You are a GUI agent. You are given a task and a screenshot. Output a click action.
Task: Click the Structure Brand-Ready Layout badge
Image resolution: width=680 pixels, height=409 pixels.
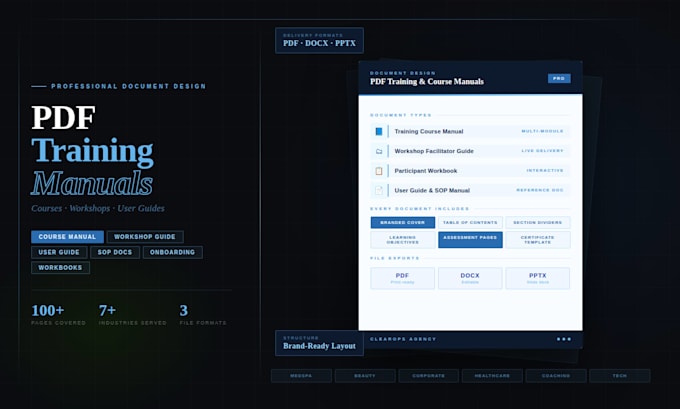coord(319,343)
